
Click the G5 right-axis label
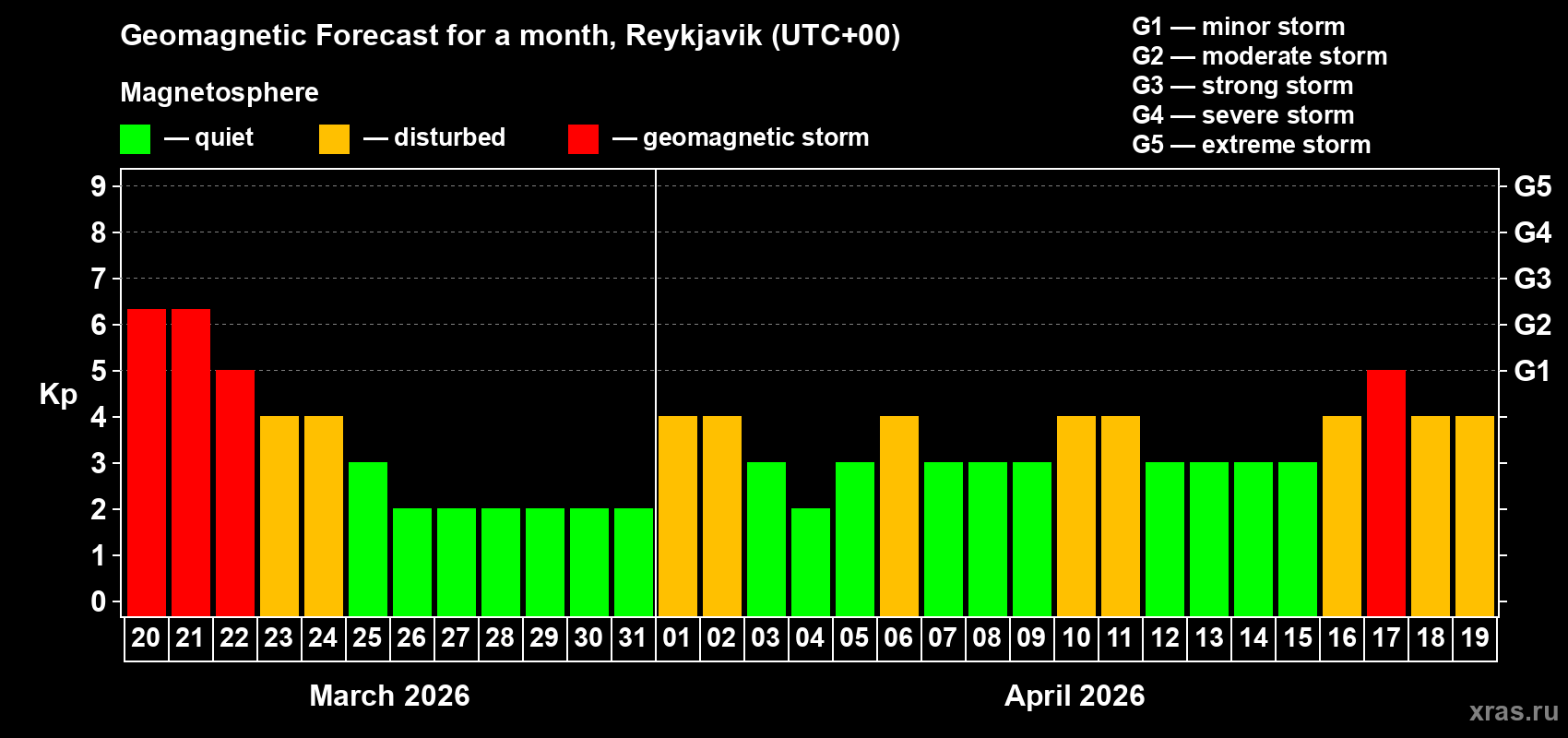(1533, 186)
